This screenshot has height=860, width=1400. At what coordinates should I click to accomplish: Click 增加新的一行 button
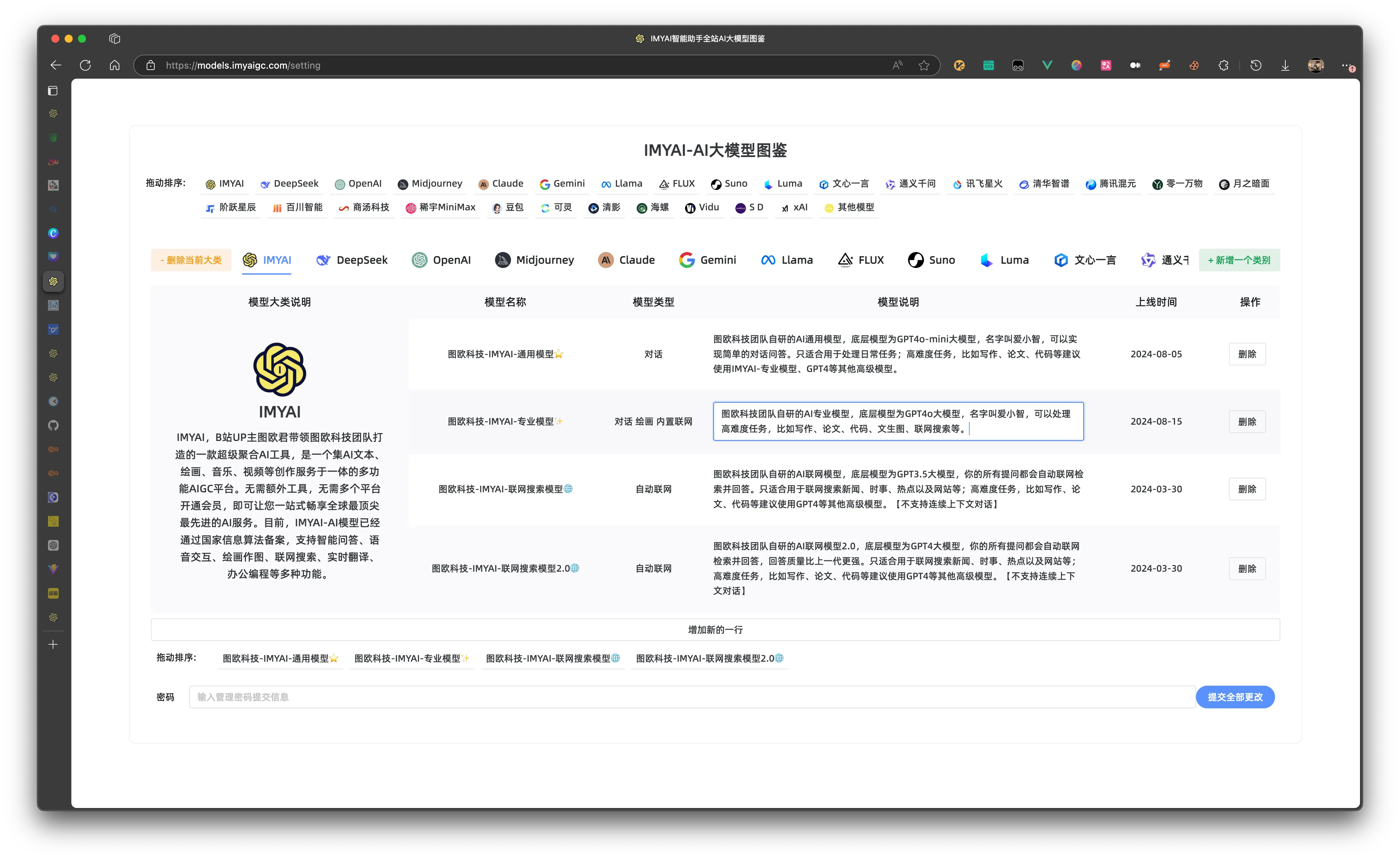click(x=715, y=630)
